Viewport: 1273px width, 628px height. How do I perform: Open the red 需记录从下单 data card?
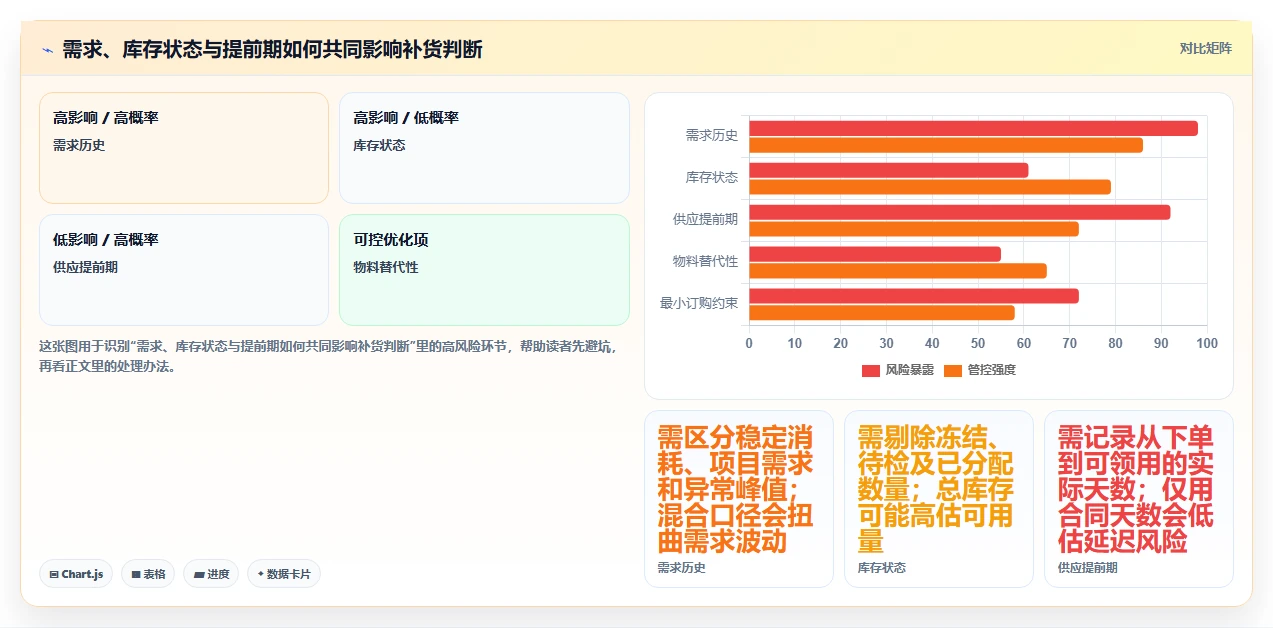coord(1139,499)
